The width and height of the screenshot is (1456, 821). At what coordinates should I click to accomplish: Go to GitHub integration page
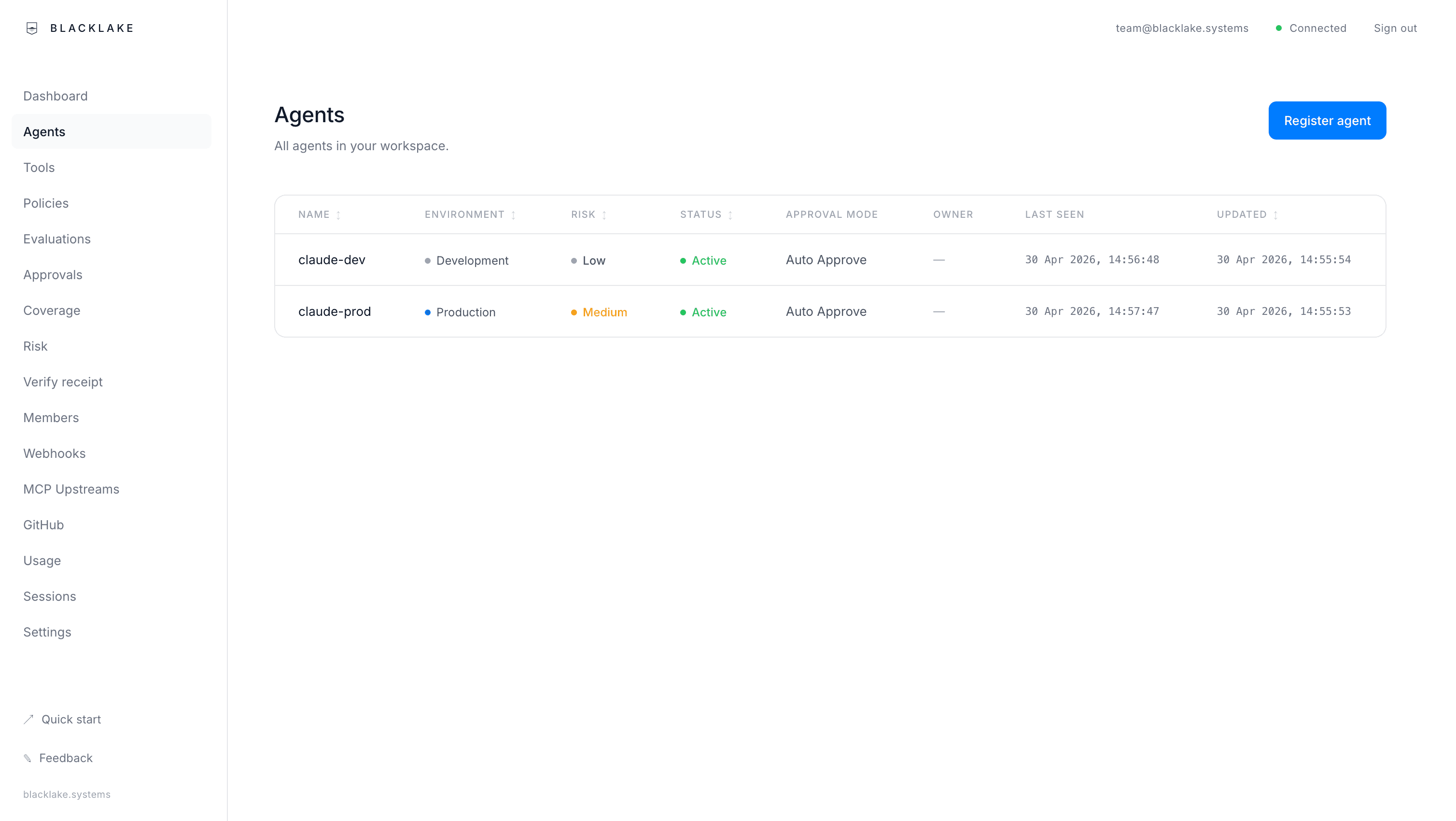(43, 525)
